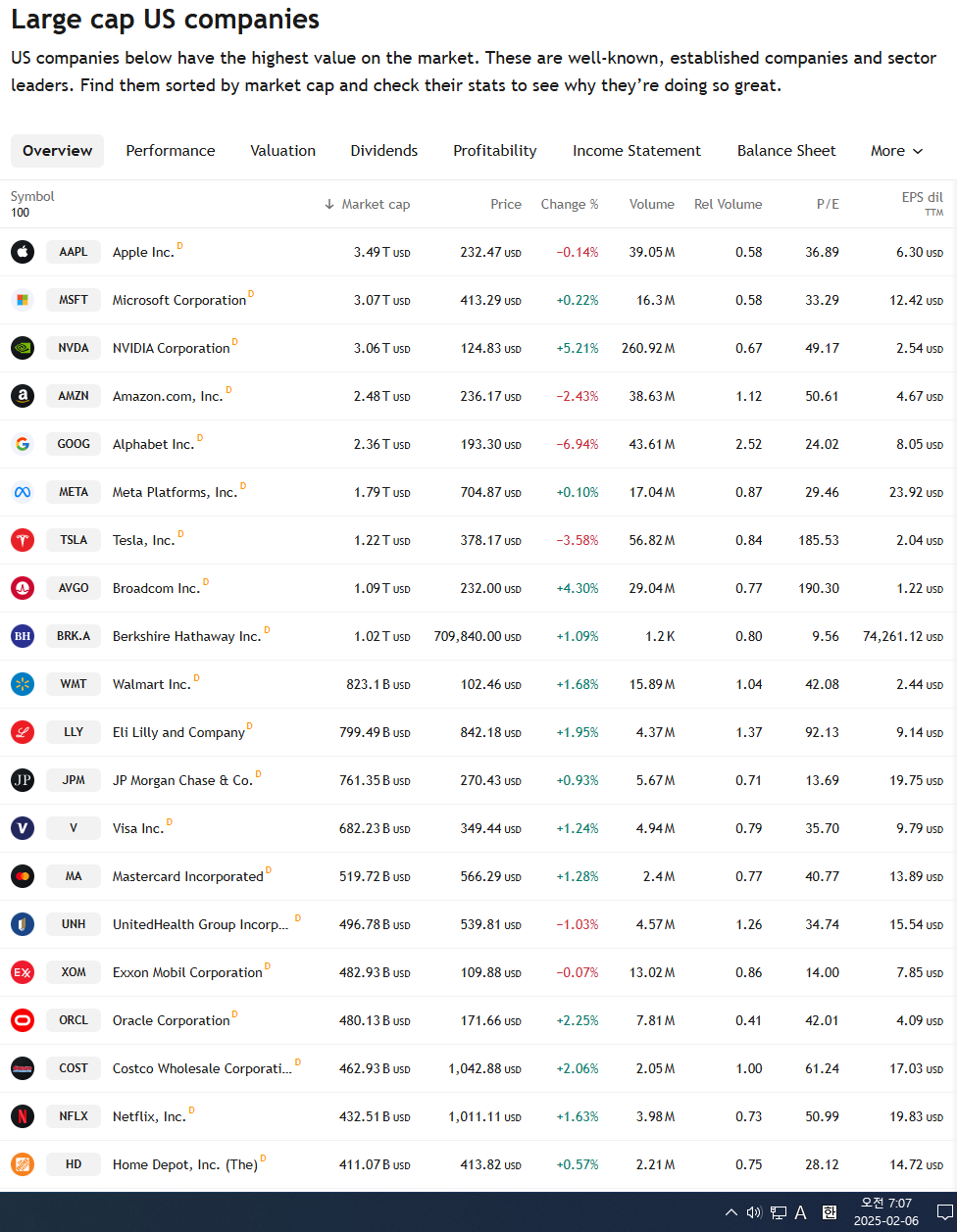Open the Amazon.com, Inc. link
Image resolution: width=957 pixels, height=1232 pixels.
tap(168, 397)
